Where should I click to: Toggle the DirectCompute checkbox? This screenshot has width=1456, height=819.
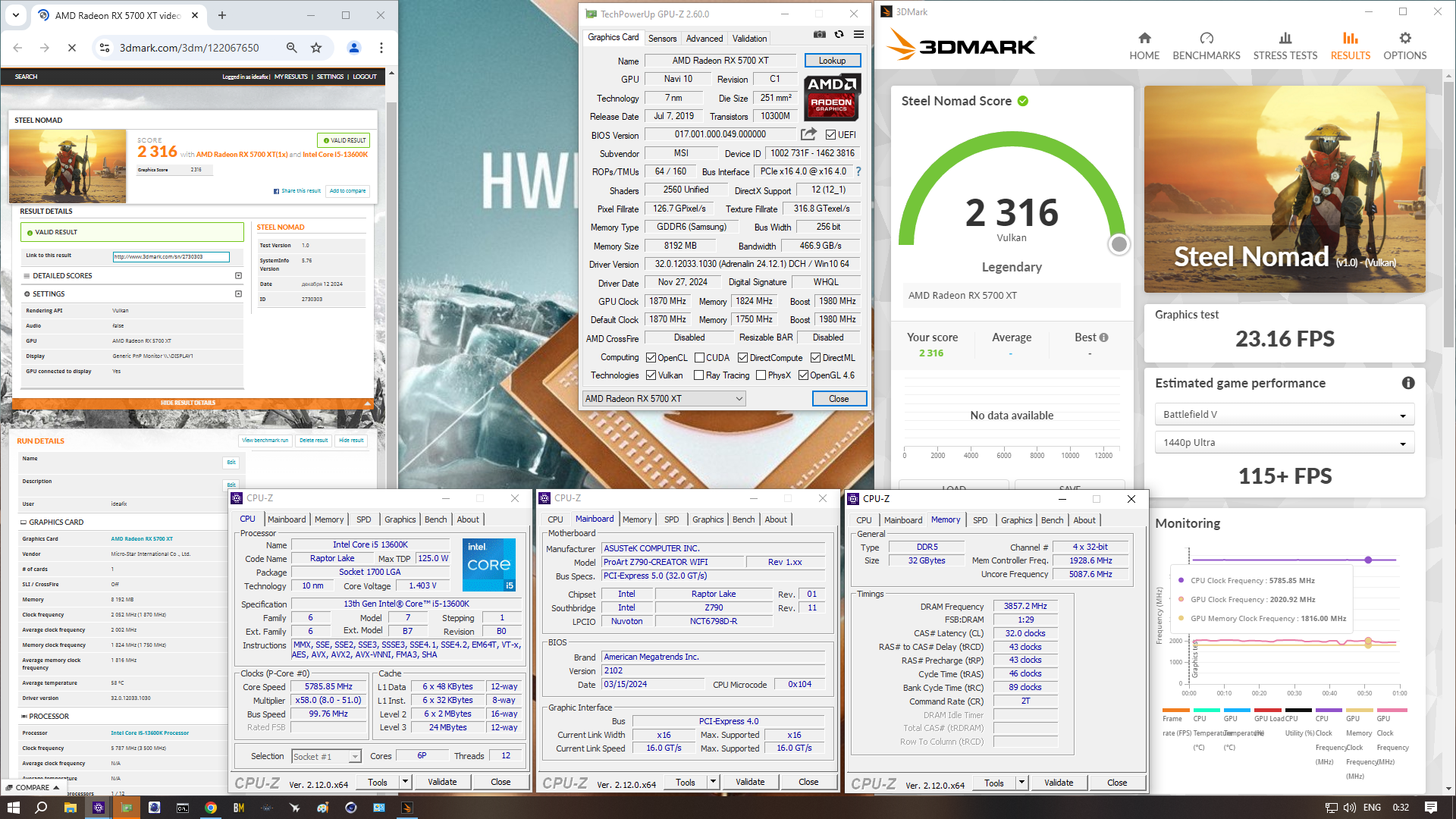(x=742, y=358)
